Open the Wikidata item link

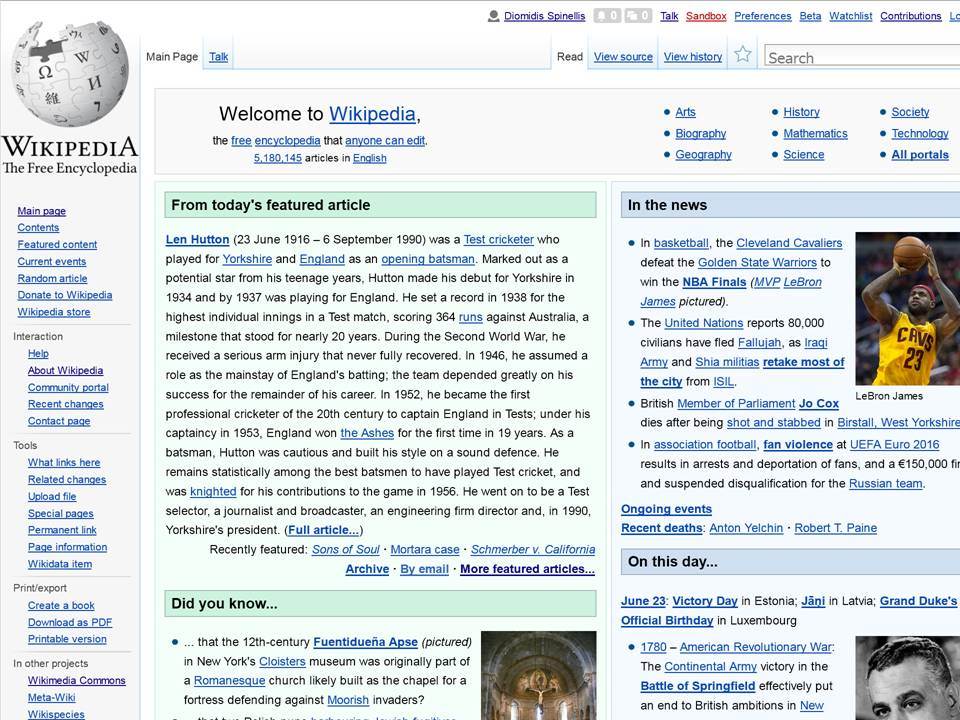coord(59,564)
